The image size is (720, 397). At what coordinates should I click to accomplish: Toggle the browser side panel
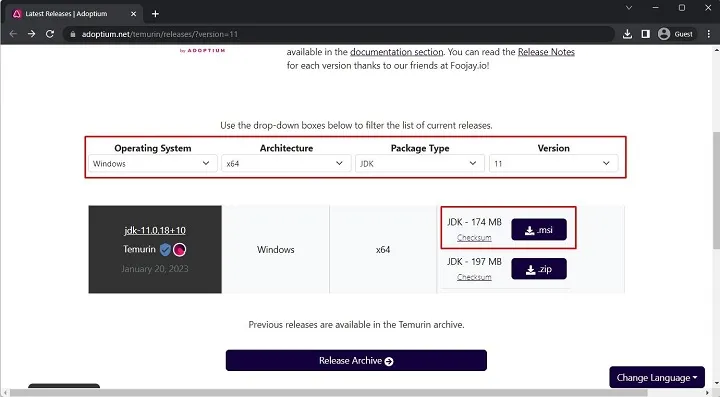pyautogui.click(x=645, y=34)
